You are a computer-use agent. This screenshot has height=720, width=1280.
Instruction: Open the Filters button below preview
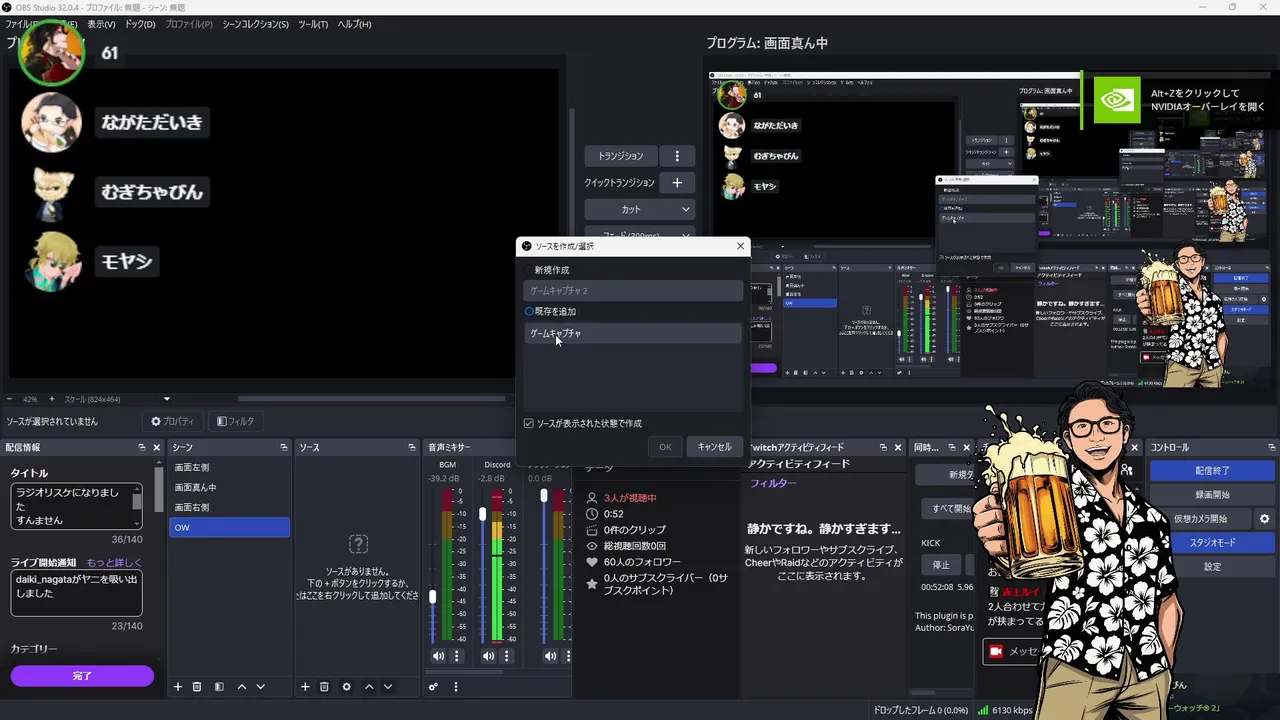(x=236, y=422)
